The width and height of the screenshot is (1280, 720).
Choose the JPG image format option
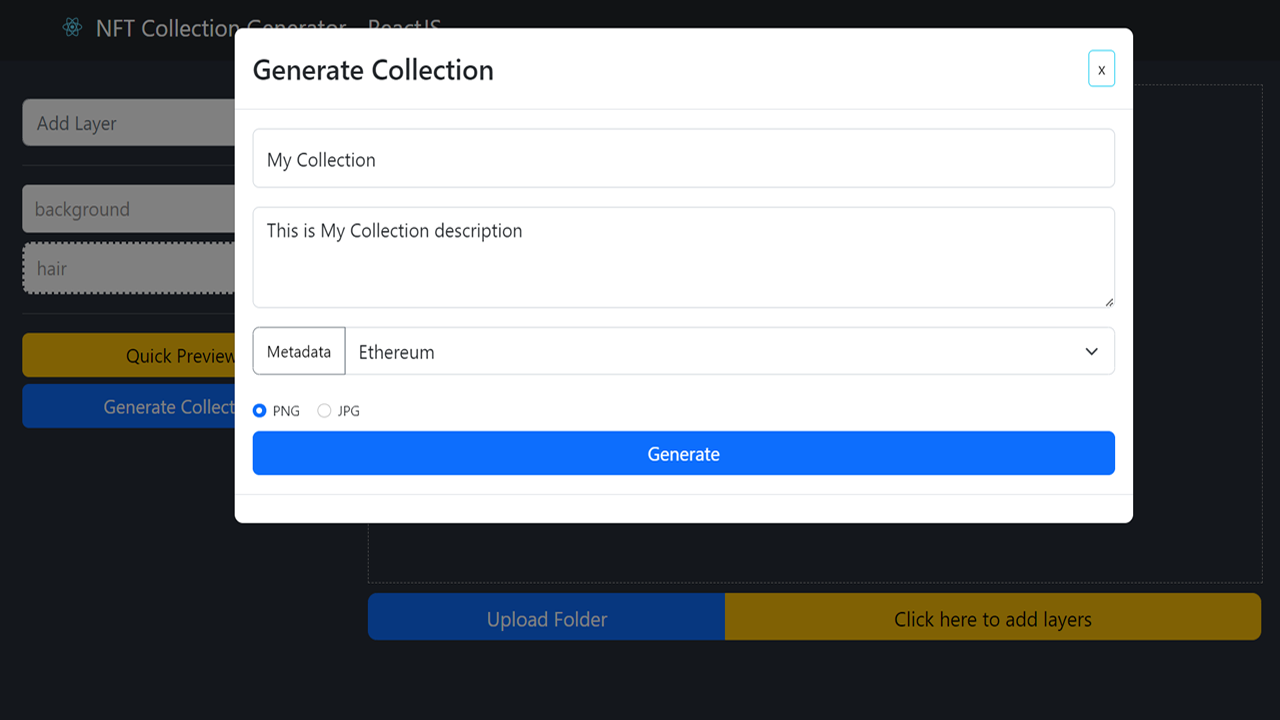click(324, 411)
